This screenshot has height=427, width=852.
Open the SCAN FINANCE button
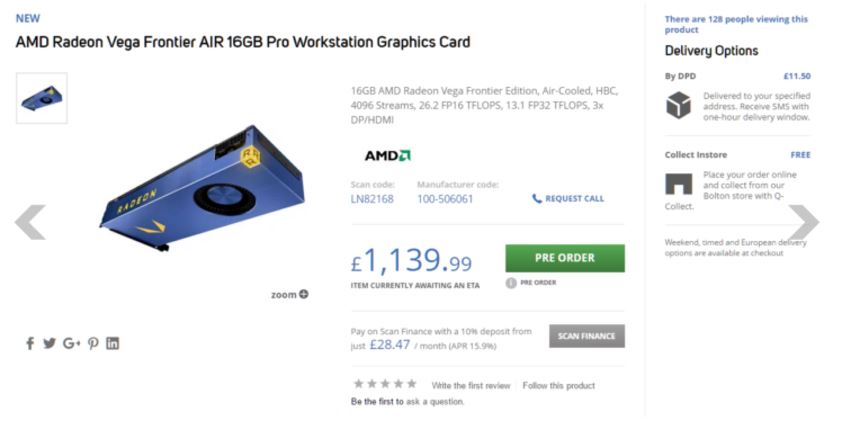pyautogui.click(x=587, y=336)
